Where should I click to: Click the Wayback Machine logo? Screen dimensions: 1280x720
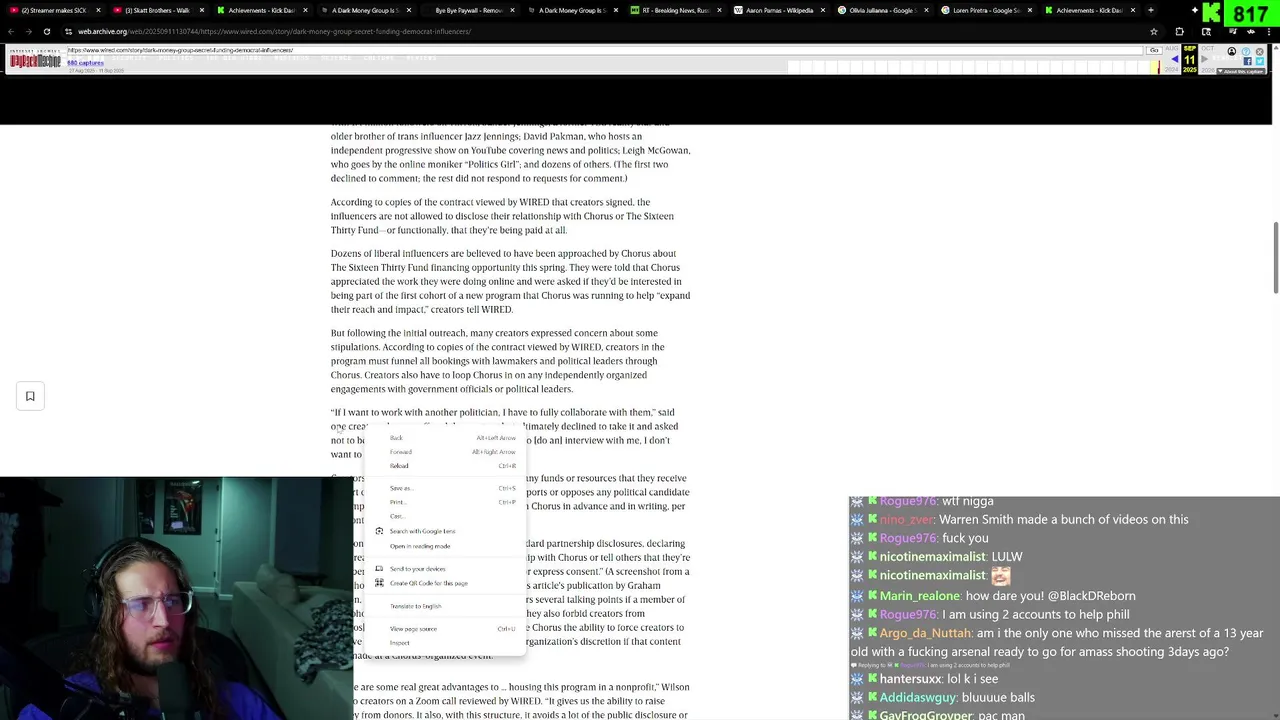point(35,61)
